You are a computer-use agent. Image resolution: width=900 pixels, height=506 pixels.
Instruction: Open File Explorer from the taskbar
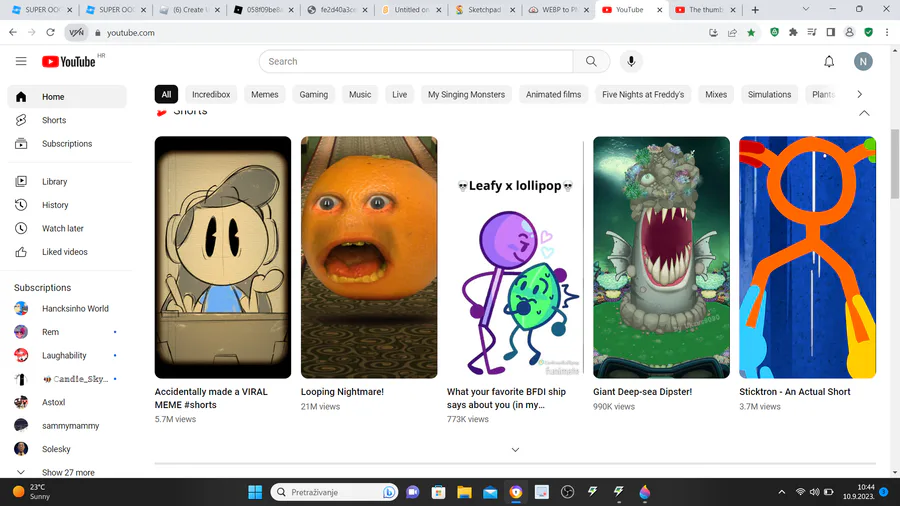[x=464, y=492]
